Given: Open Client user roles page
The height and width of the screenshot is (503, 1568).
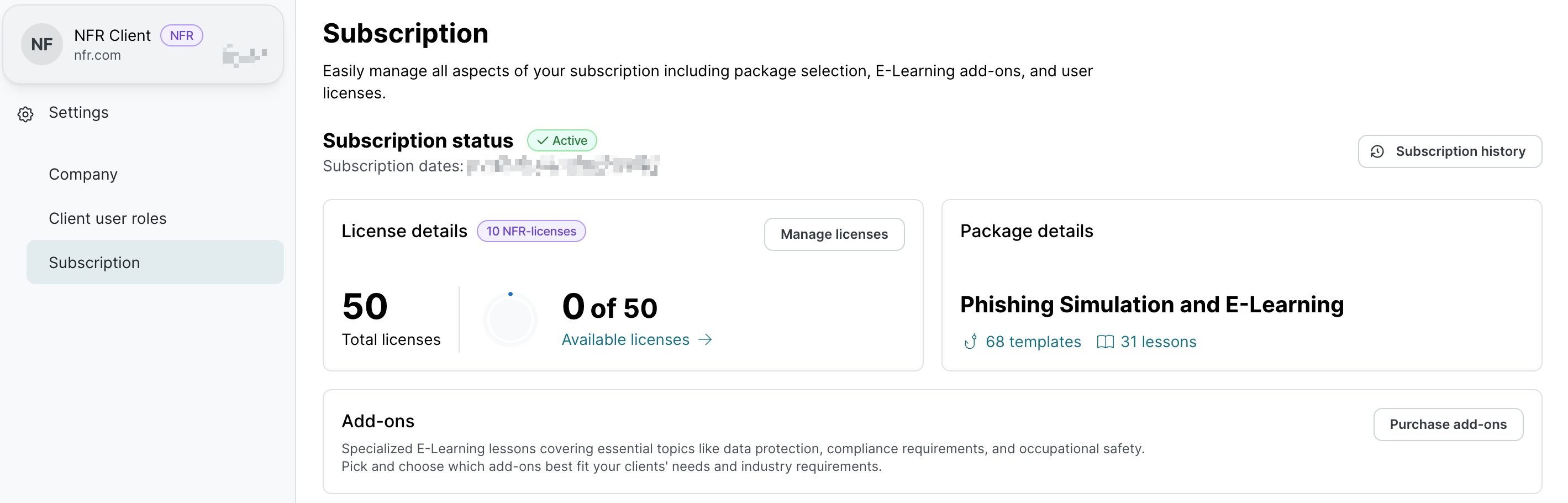Looking at the screenshot, I should pos(107,219).
